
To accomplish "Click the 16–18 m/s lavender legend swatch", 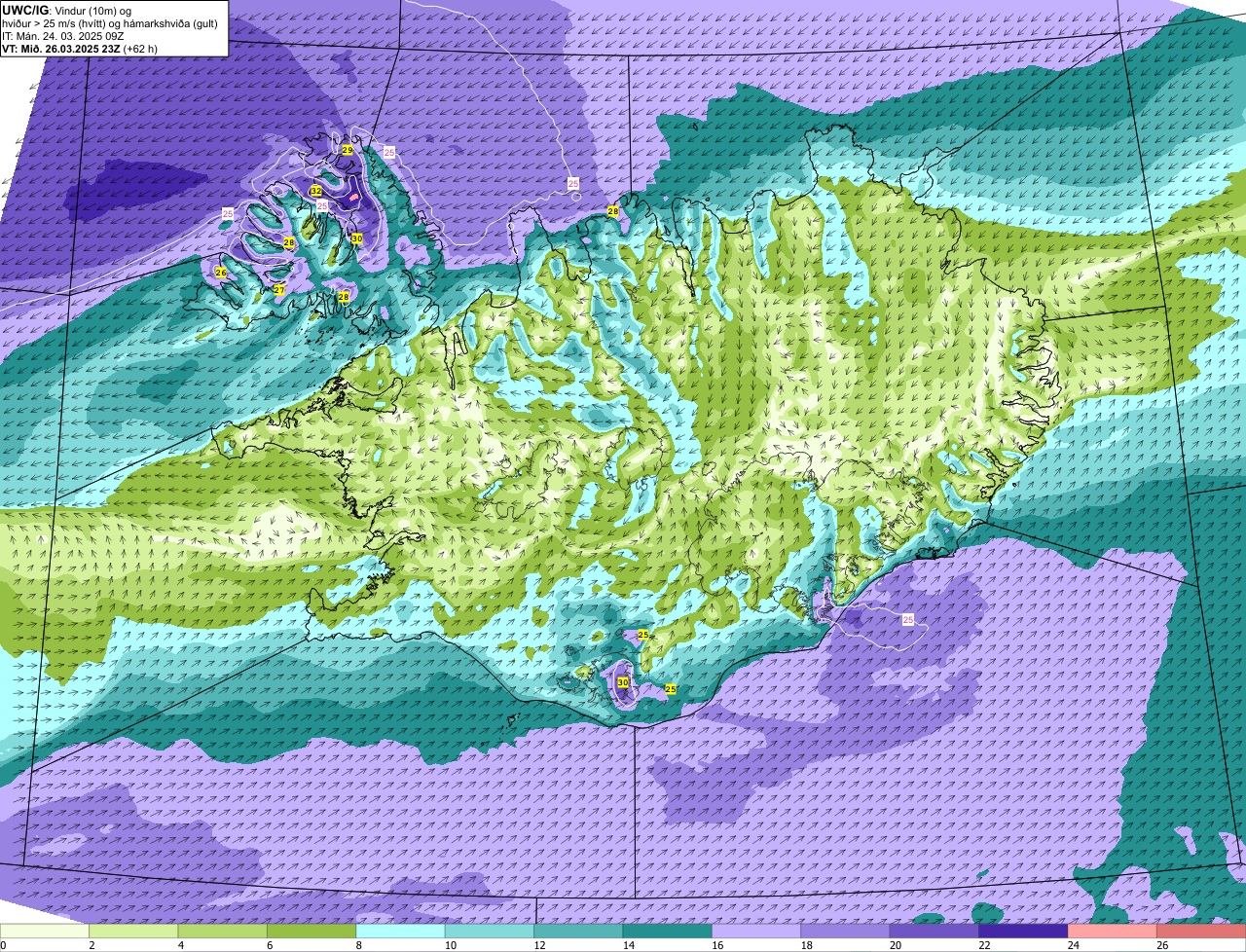I will pos(757,932).
